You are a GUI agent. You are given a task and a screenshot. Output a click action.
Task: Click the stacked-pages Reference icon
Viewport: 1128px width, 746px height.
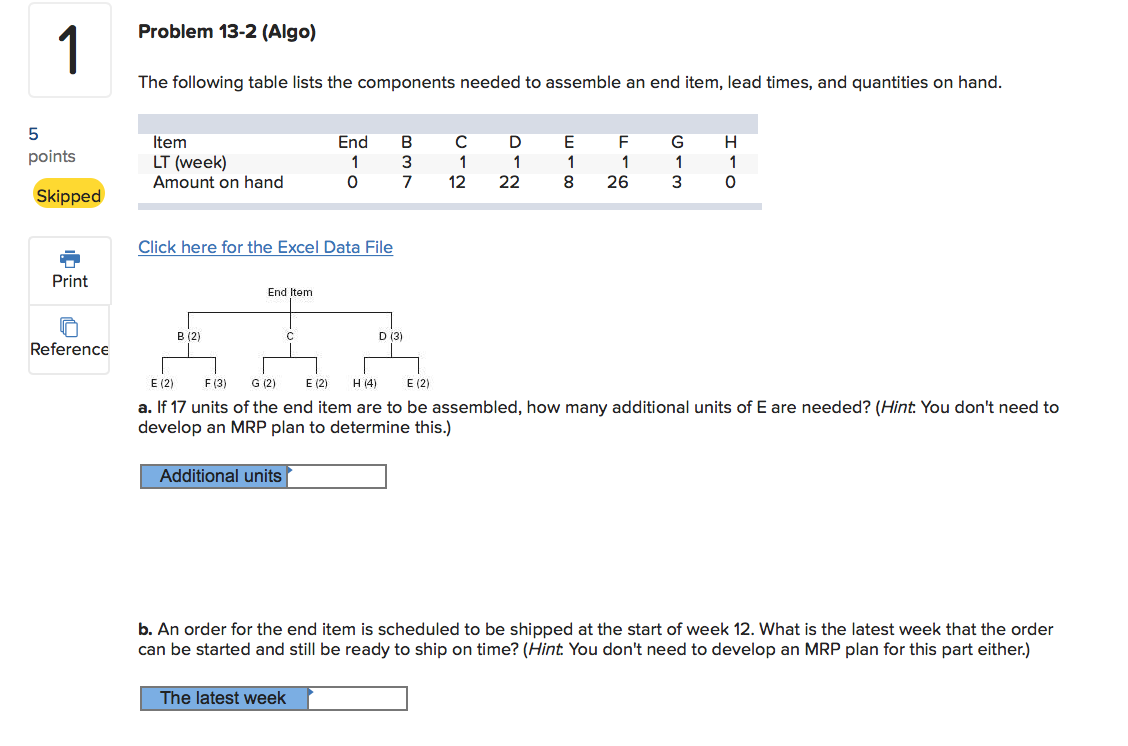(x=69, y=327)
